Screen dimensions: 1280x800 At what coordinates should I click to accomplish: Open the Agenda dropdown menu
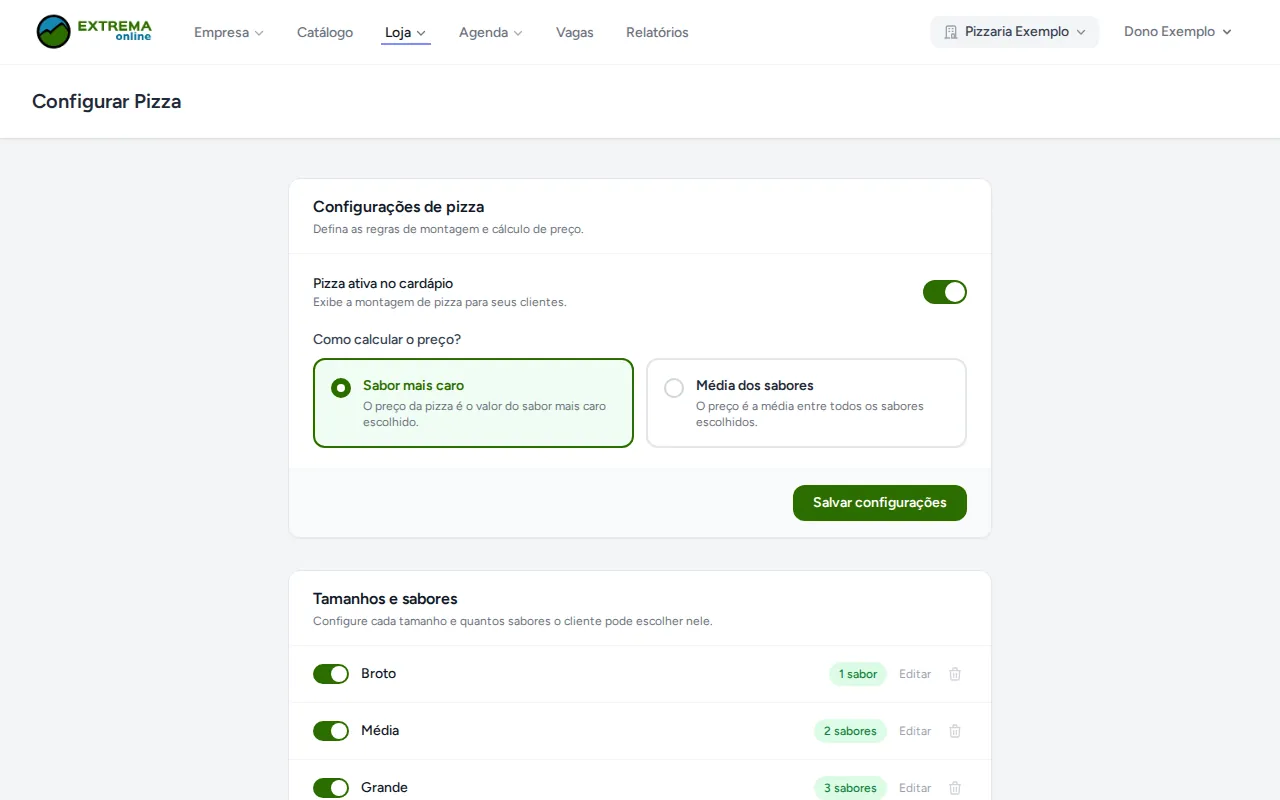coord(491,32)
